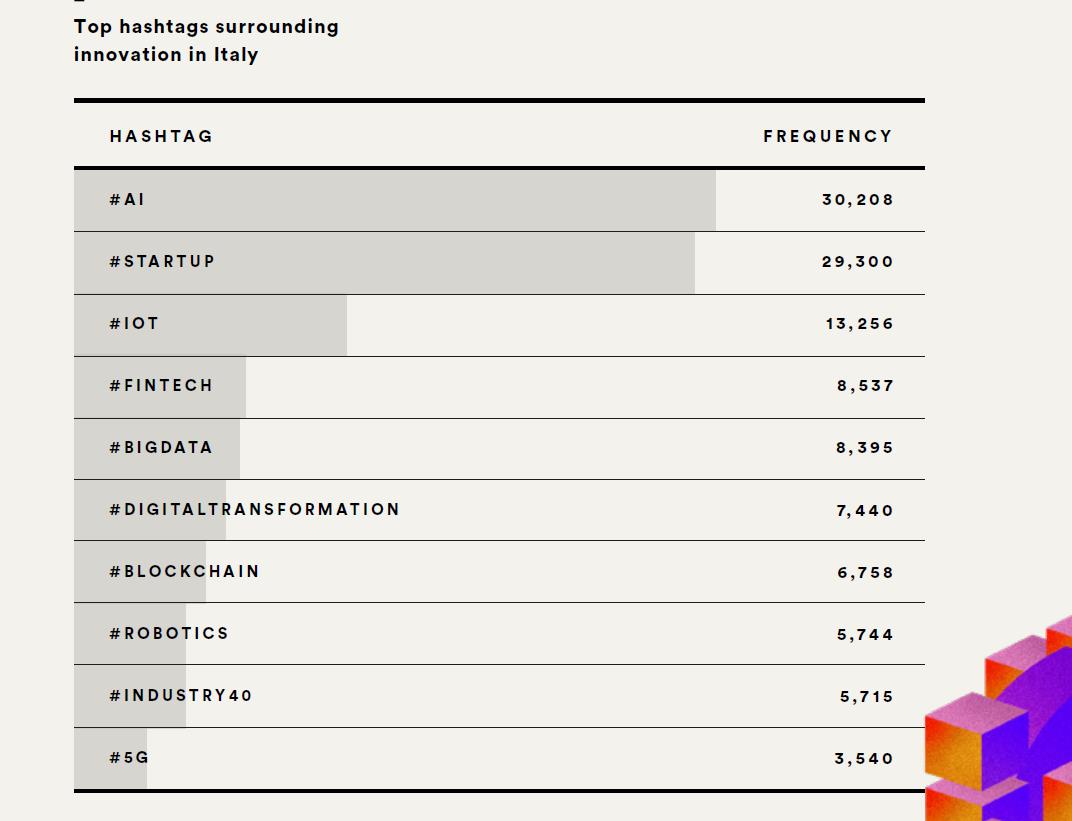
Task: Click the 30,208 frequency value
Action: click(857, 200)
